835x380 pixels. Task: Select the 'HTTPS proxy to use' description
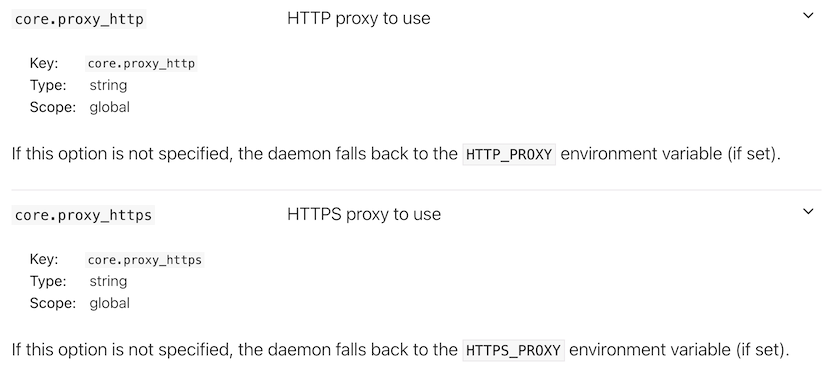(x=364, y=214)
